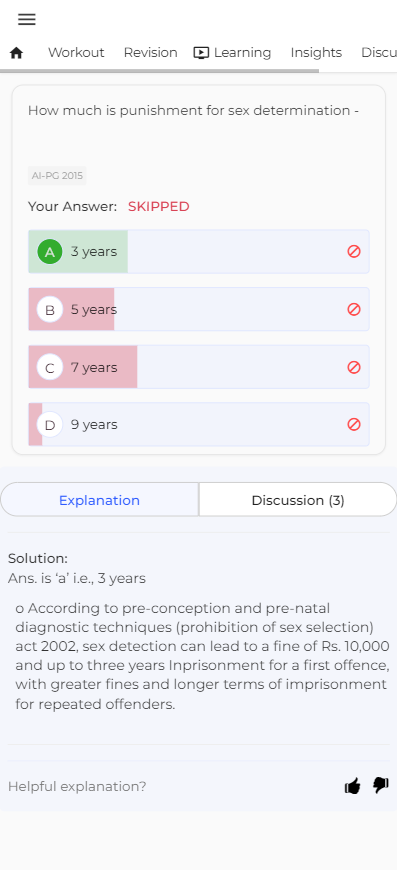Click the 7 years answer bar
397x870 pixels.
199,367
